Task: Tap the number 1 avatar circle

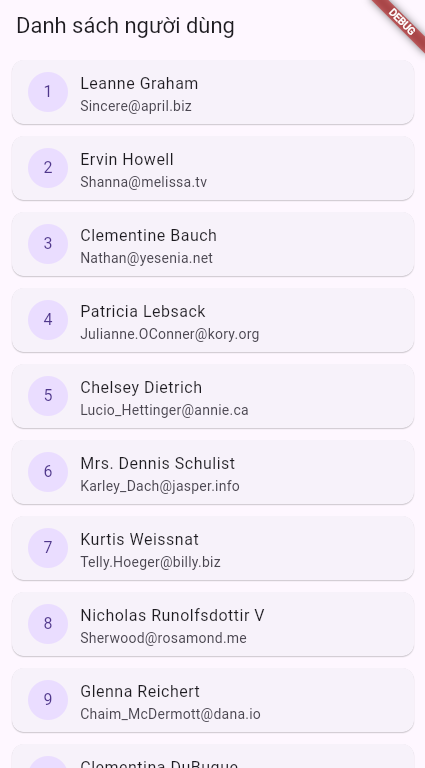Action: click(47, 92)
